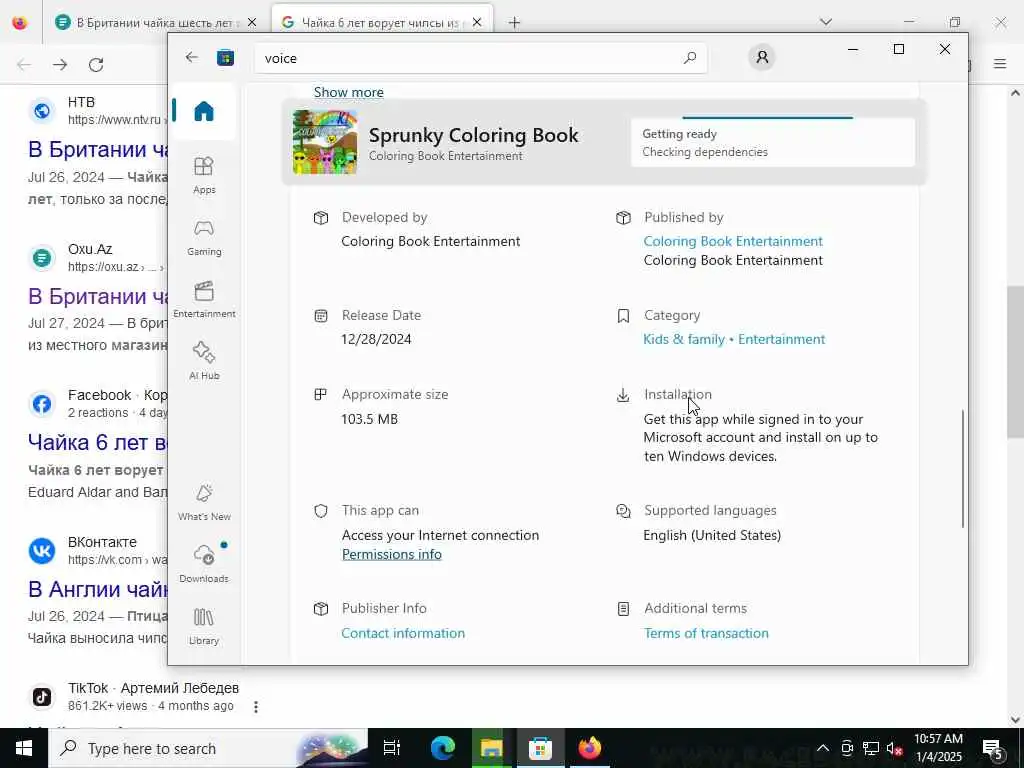Go to Microsoft Store Home
This screenshot has width=1024, height=768.
204,111
